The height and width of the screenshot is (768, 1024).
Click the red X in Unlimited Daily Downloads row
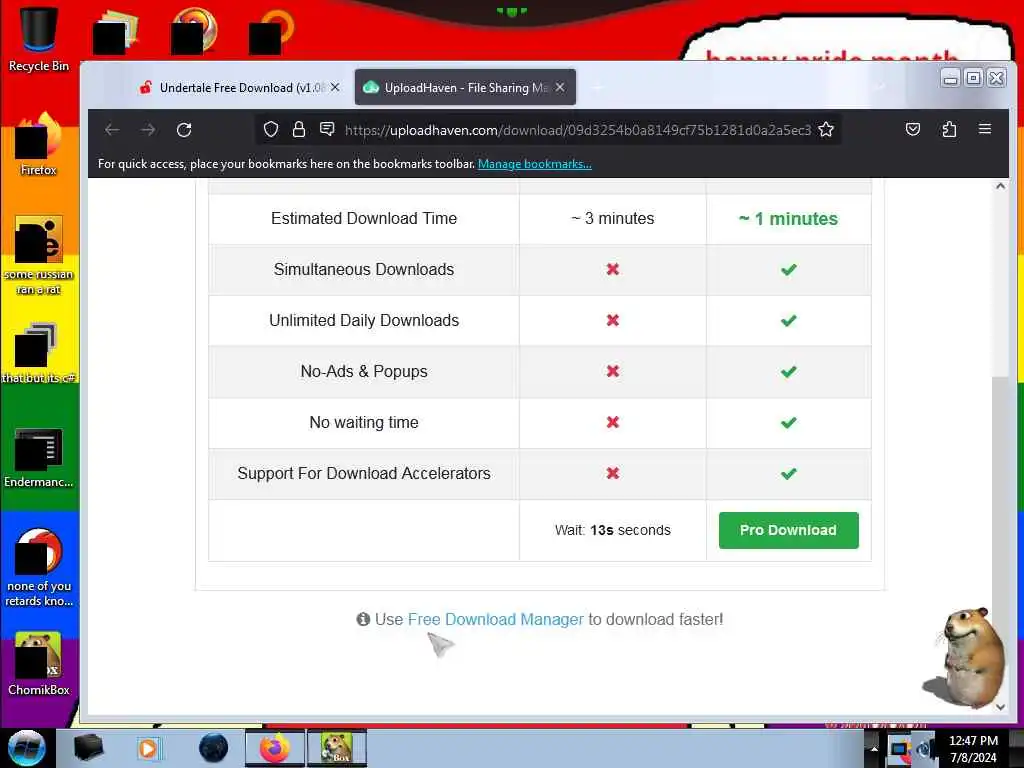point(613,320)
